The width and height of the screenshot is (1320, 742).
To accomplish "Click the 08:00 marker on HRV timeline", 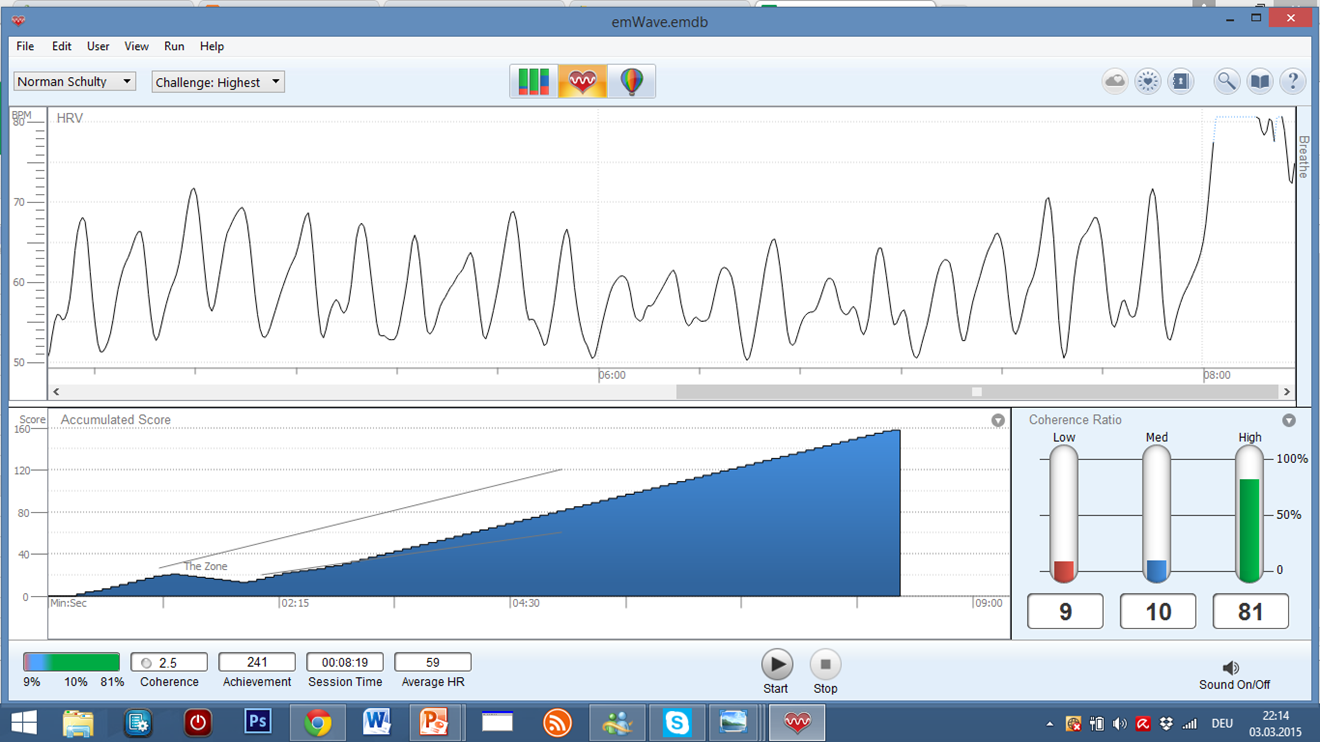I will tap(1217, 376).
